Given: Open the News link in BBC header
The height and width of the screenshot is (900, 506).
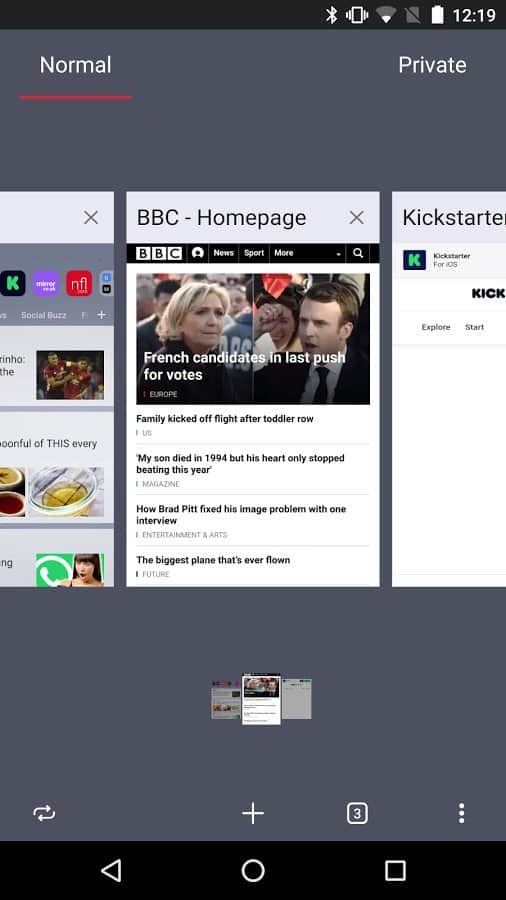Looking at the screenshot, I should [224, 253].
